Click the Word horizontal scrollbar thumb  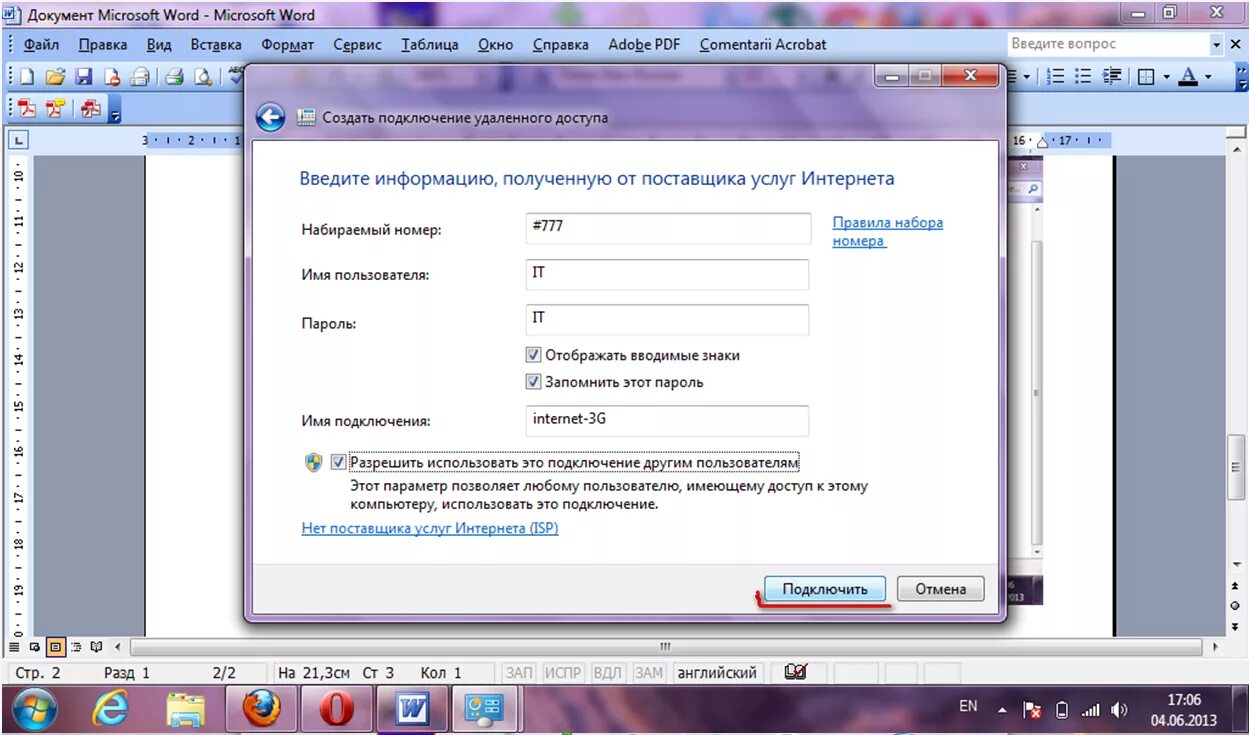click(x=665, y=646)
